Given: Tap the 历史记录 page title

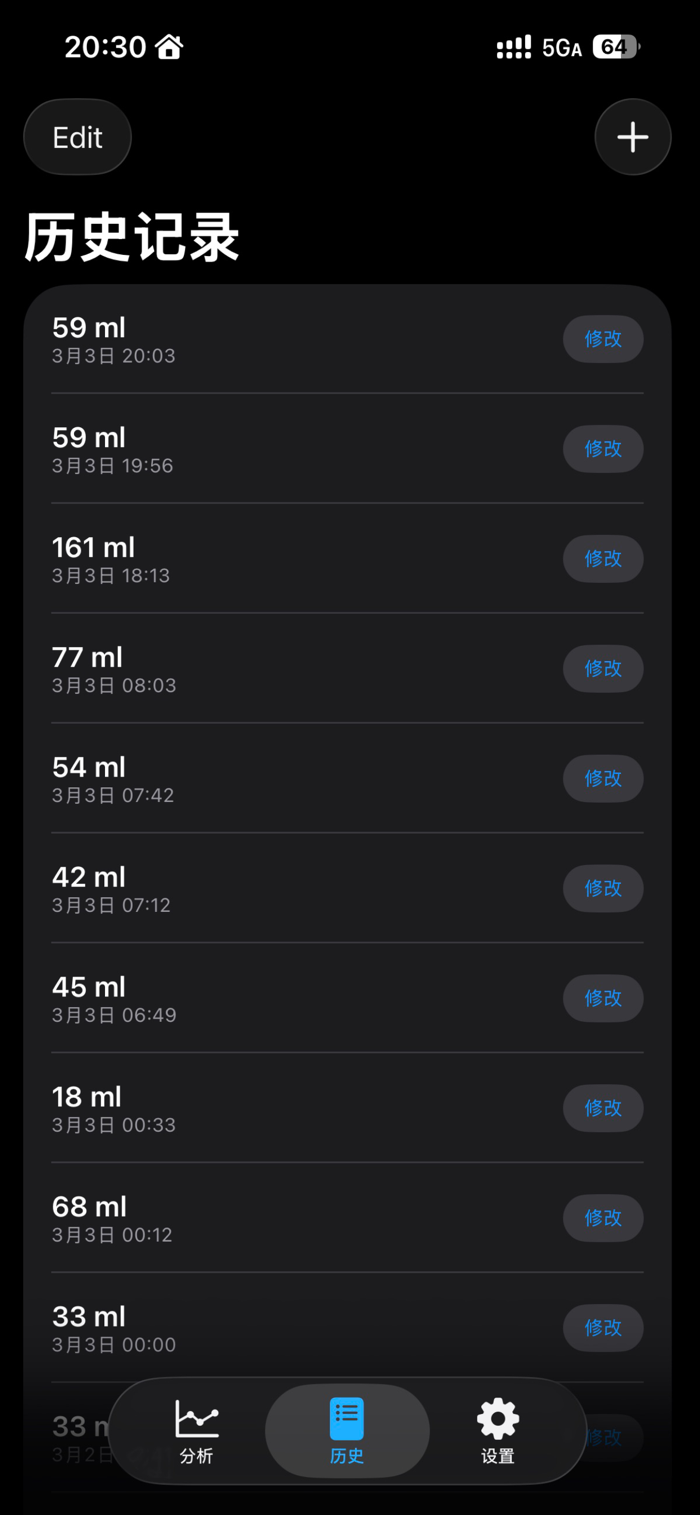Looking at the screenshot, I should 132,238.
